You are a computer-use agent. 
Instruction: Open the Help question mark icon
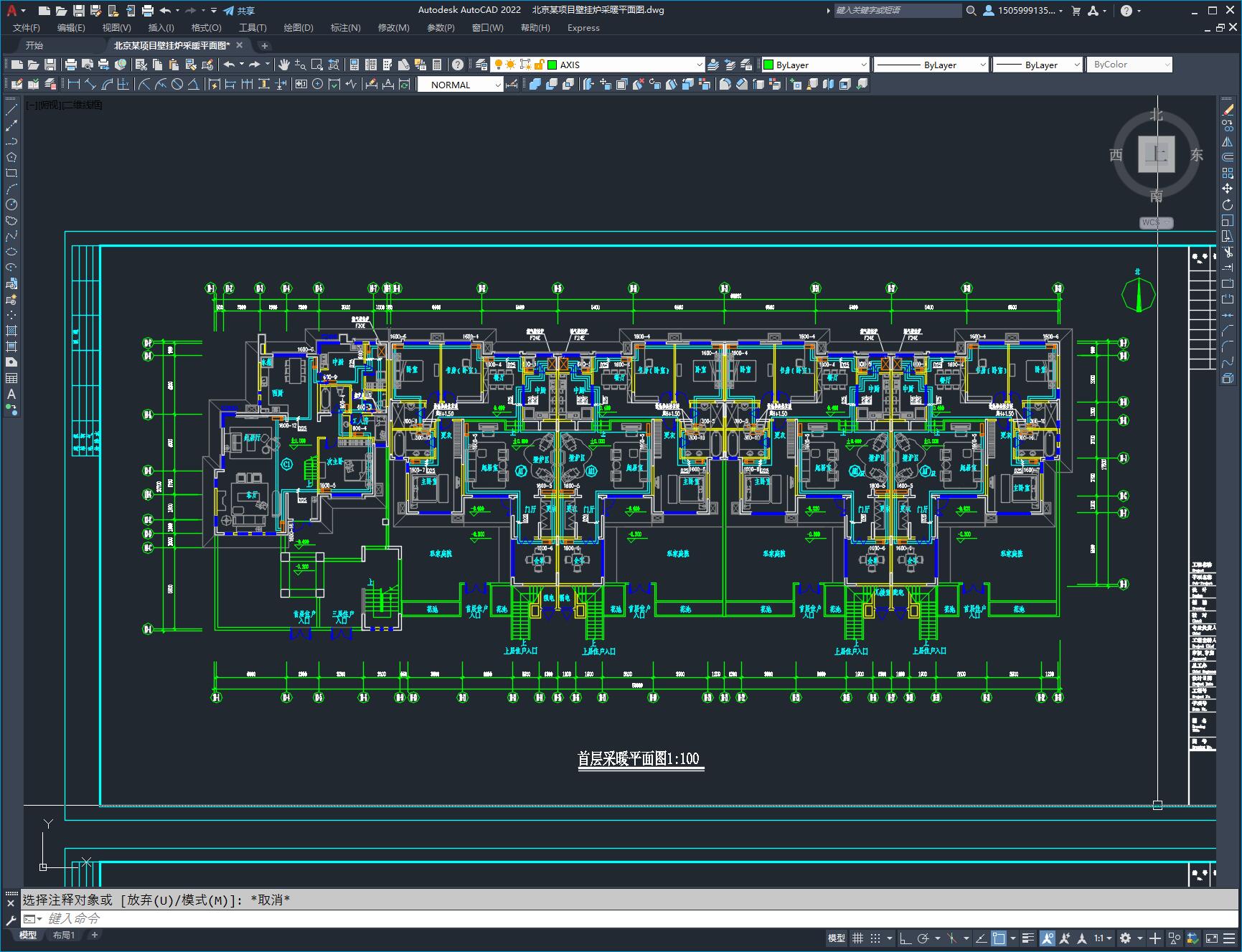(458, 65)
